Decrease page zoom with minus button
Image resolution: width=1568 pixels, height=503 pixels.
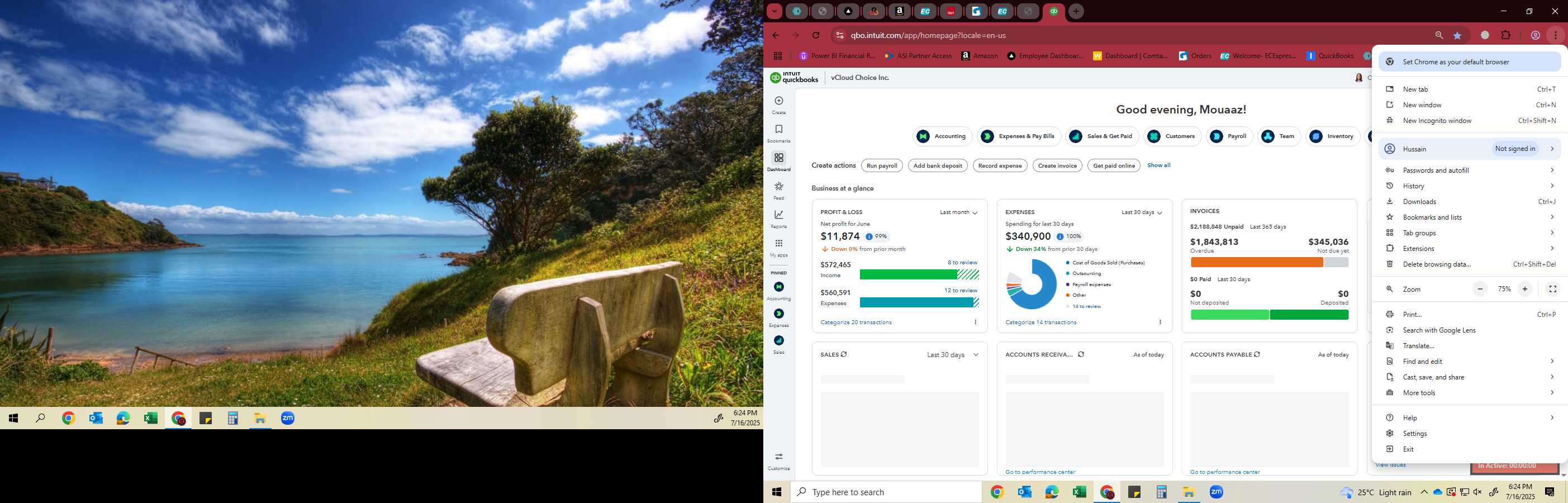point(1480,290)
